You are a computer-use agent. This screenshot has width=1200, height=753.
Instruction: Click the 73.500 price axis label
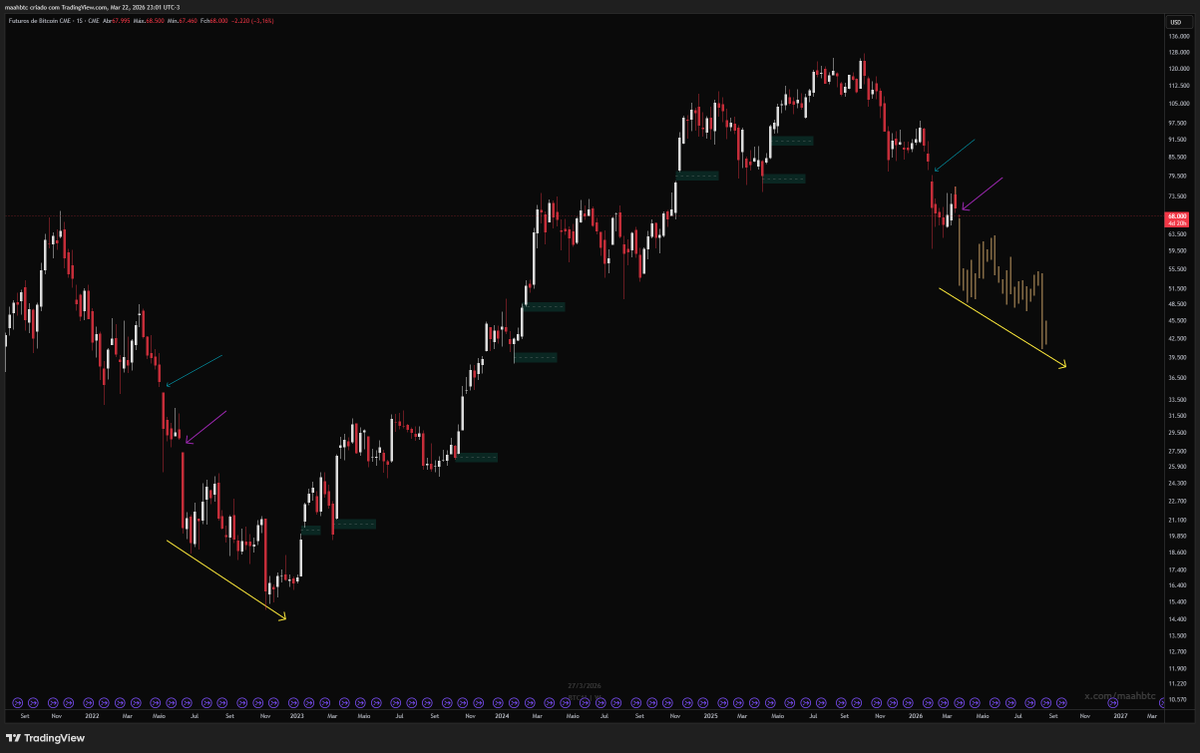(1177, 196)
